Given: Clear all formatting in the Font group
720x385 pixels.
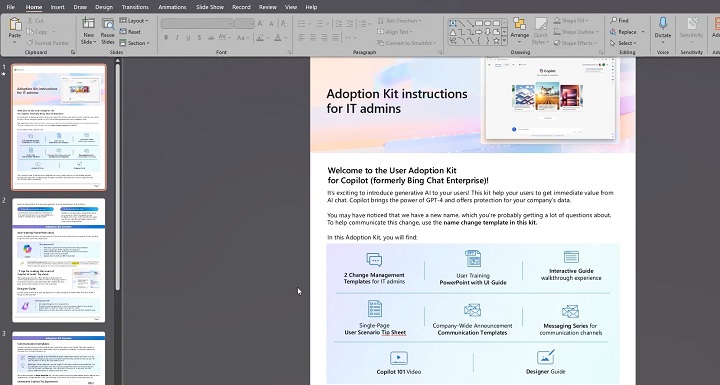Looking at the screenshot, I should tap(284, 23).
